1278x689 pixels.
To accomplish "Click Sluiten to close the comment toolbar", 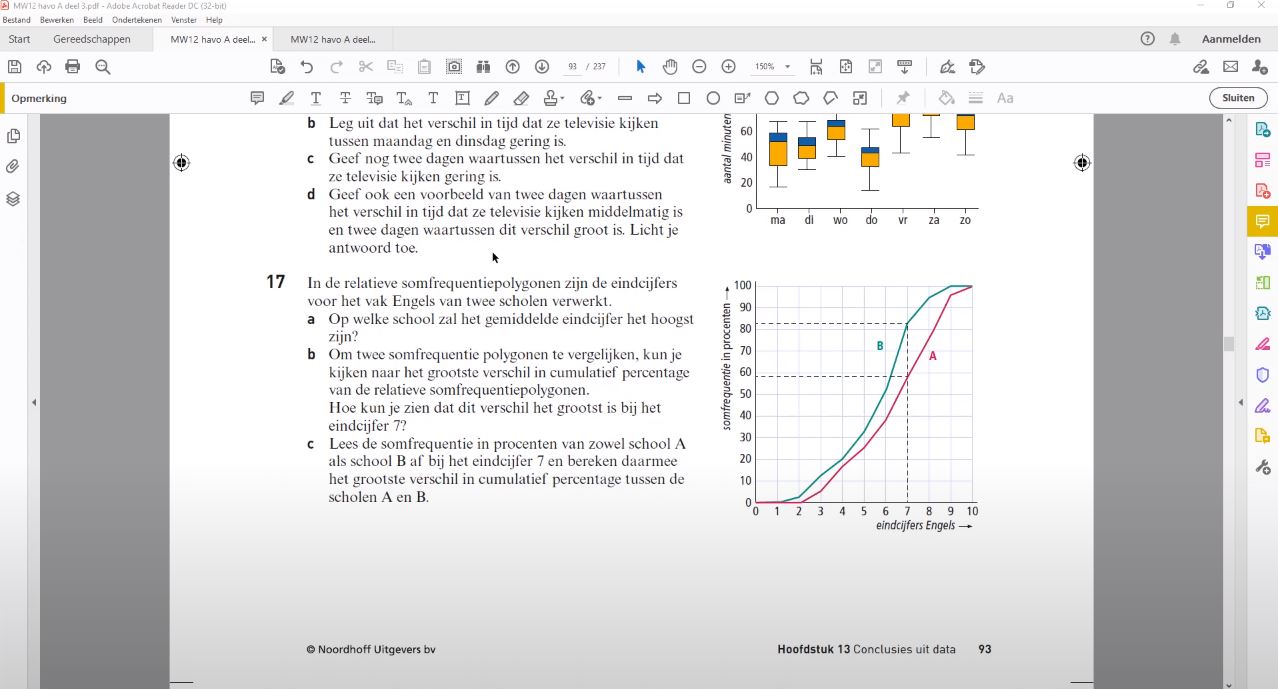I will (1238, 98).
